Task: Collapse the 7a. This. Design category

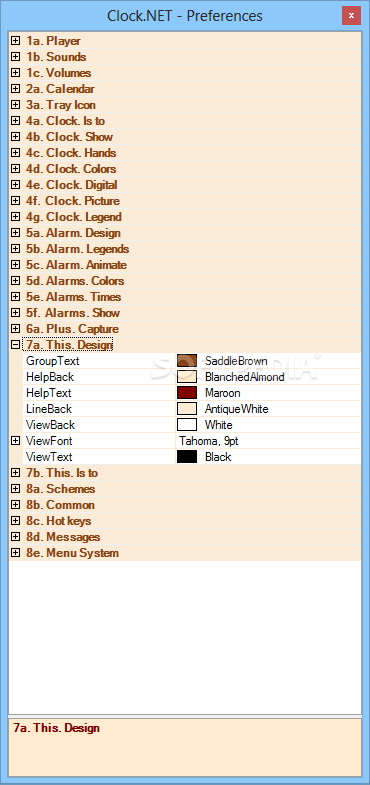Action: tap(16, 345)
